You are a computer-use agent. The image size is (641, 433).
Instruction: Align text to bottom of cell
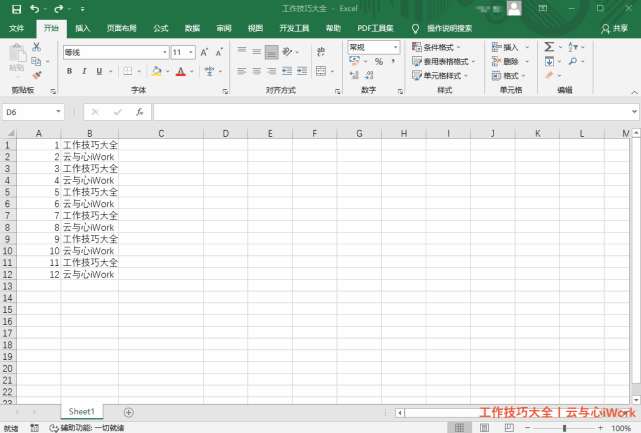[271, 52]
